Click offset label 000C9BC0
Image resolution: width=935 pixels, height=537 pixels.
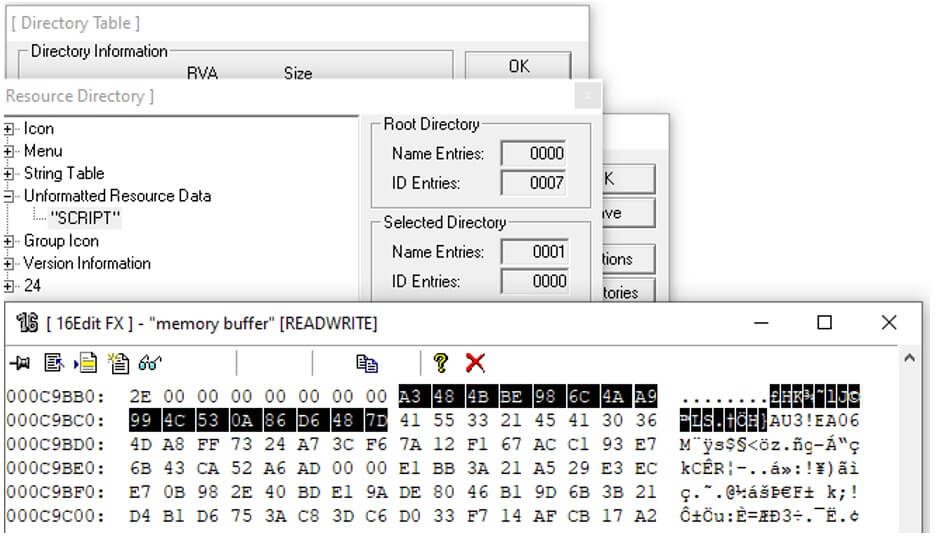55,421
